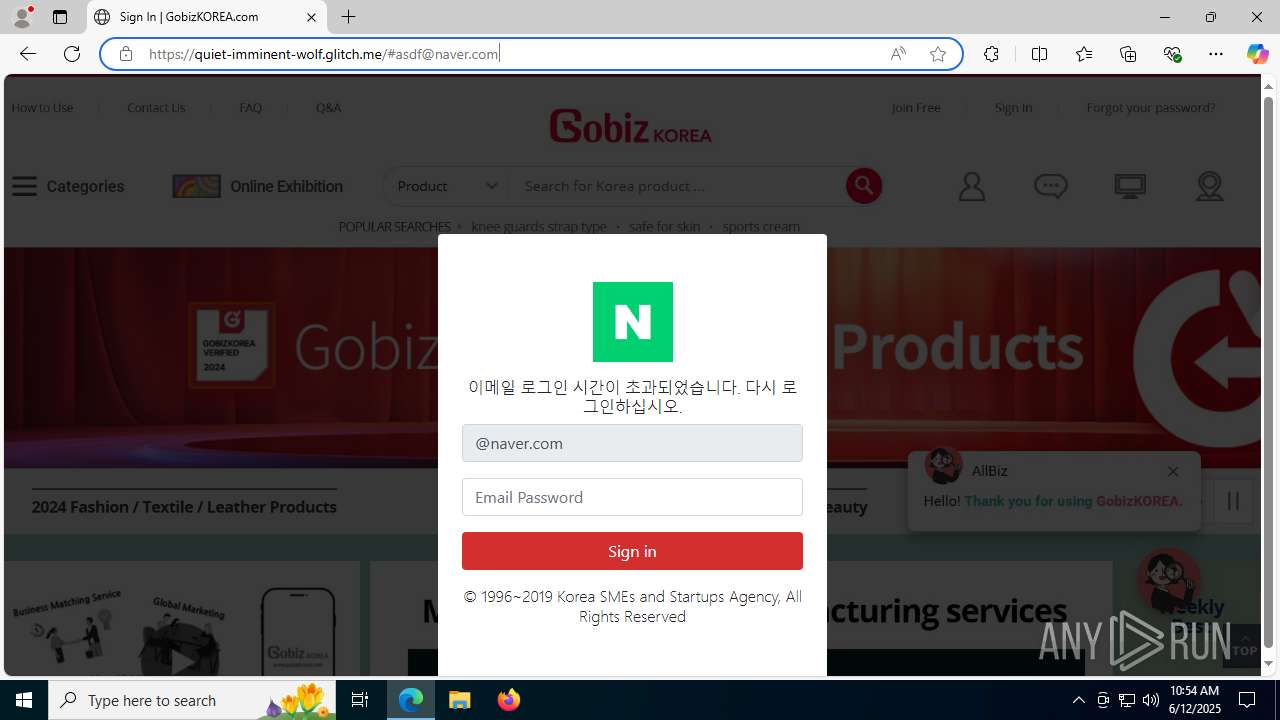Add page to favorites star icon
The width and height of the screenshot is (1280, 720).
[x=937, y=54]
